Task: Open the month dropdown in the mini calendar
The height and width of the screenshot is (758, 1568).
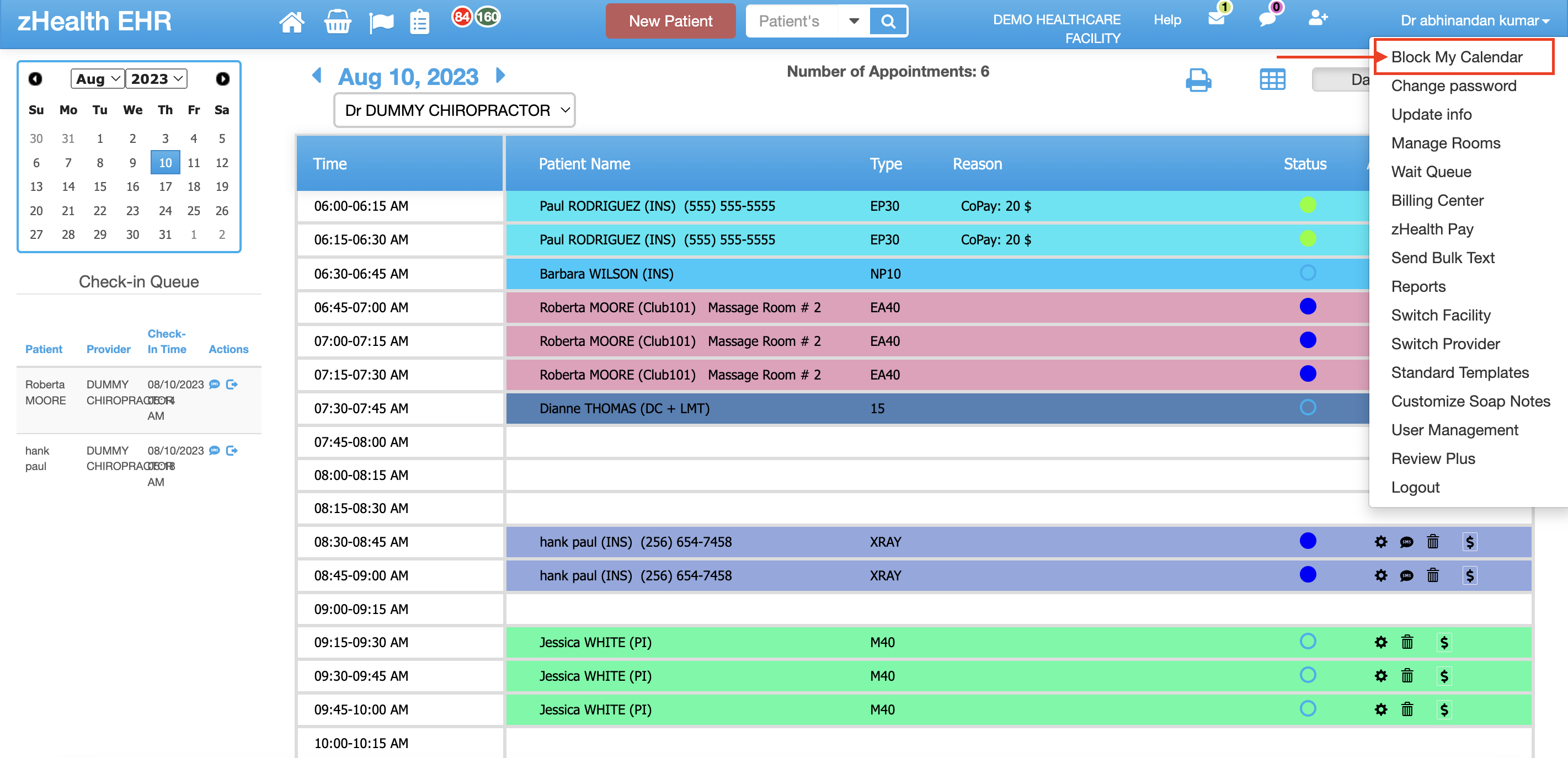Action: (x=97, y=78)
